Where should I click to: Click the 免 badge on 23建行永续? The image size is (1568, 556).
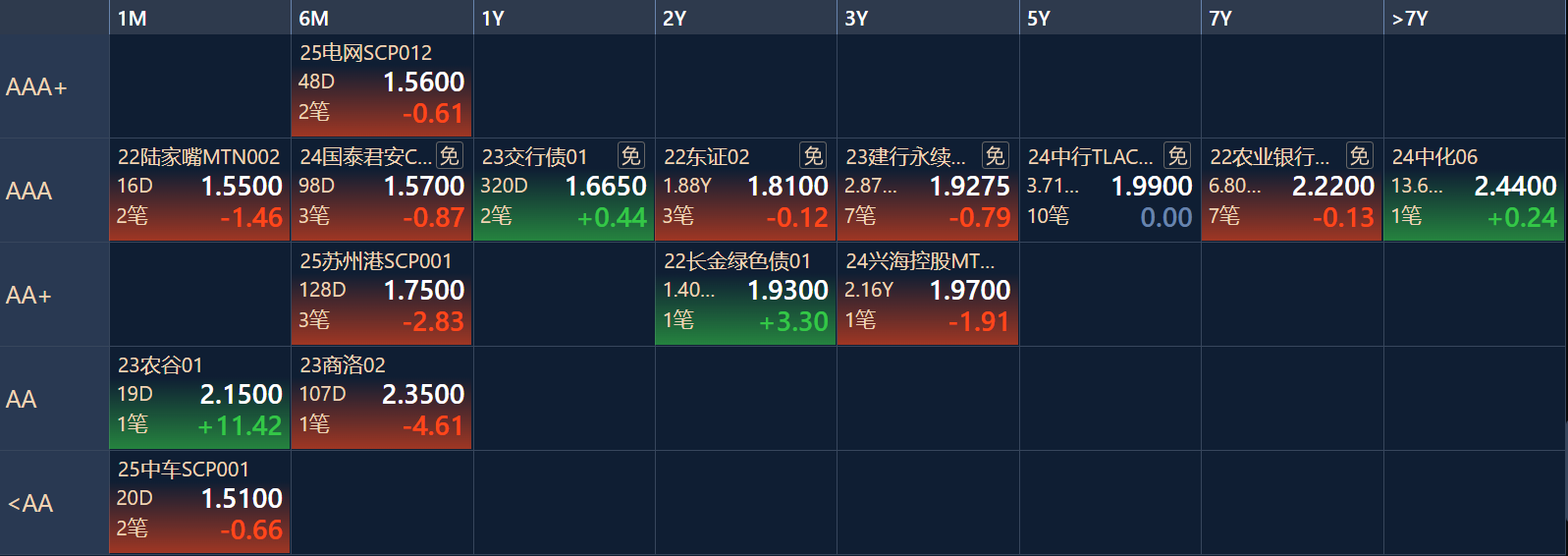pyautogui.click(x=995, y=156)
